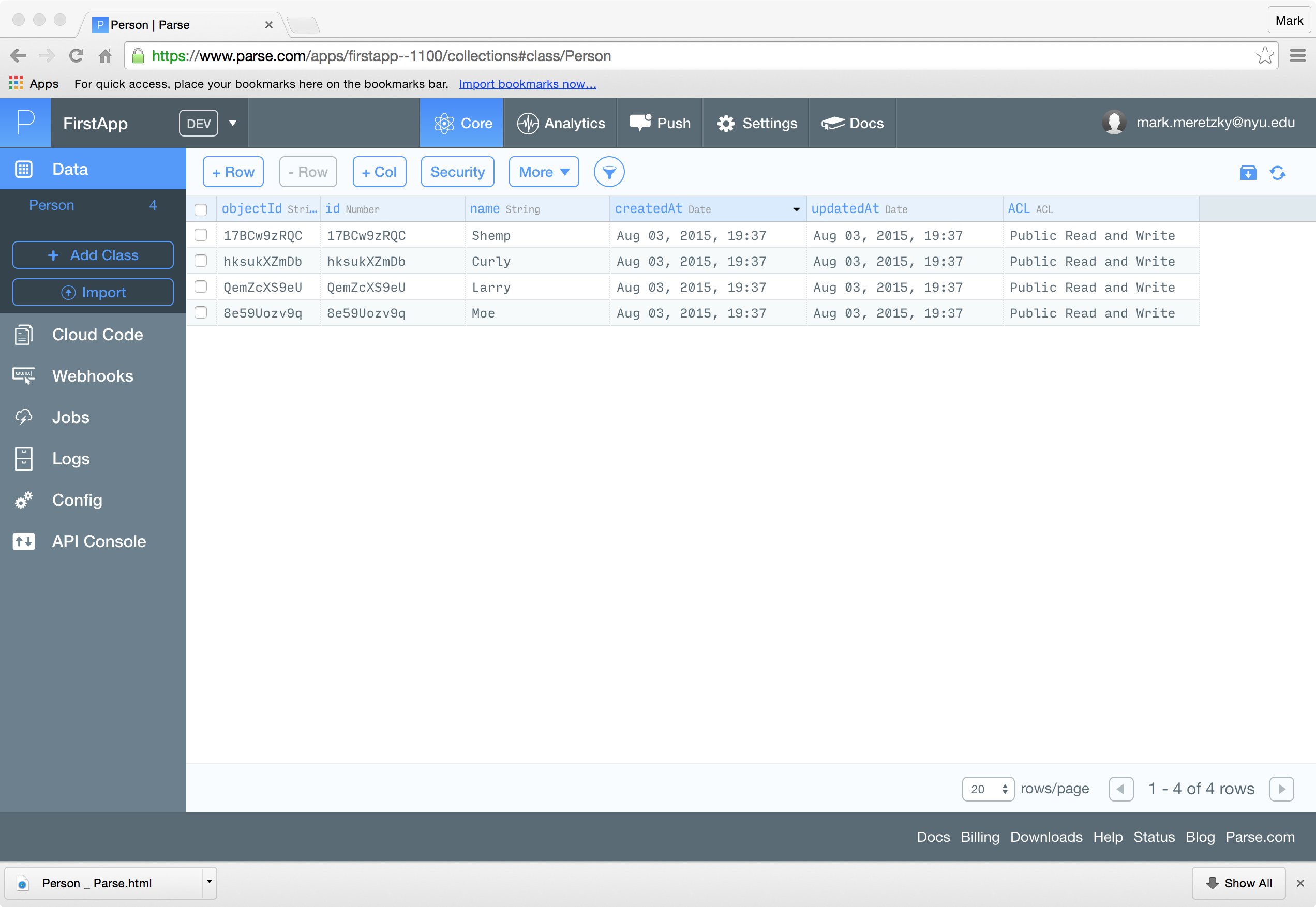The height and width of the screenshot is (907, 1316).
Task: Switch to the Push tab
Action: 660,123
